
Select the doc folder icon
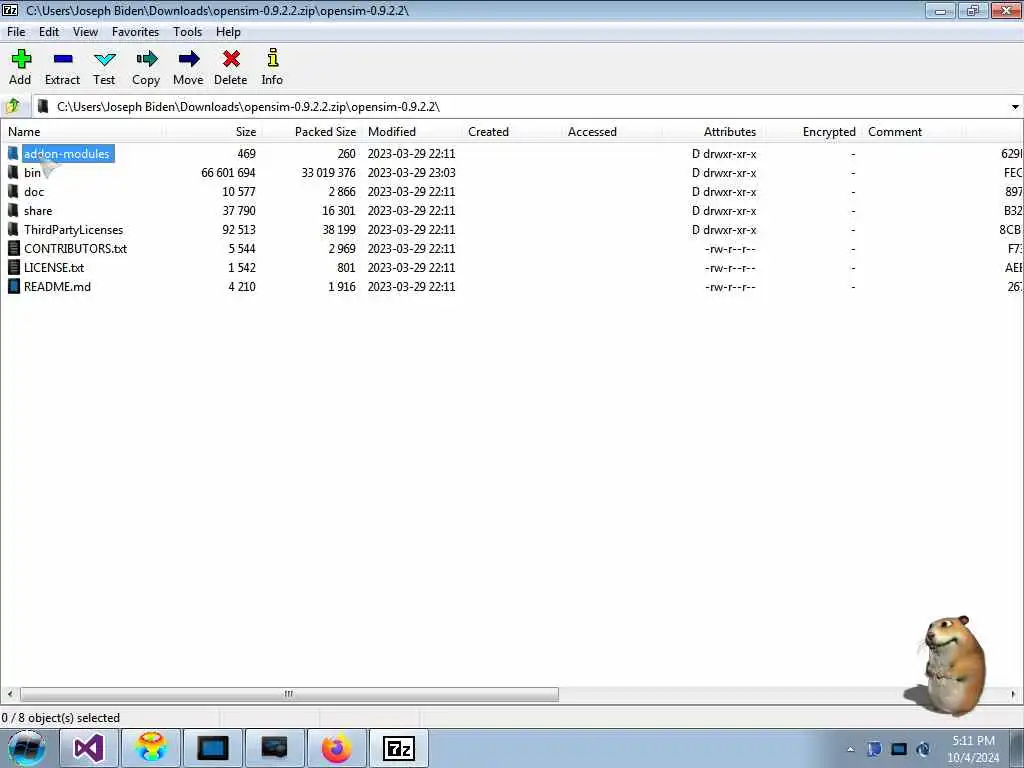pyautogui.click(x=13, y=191)
